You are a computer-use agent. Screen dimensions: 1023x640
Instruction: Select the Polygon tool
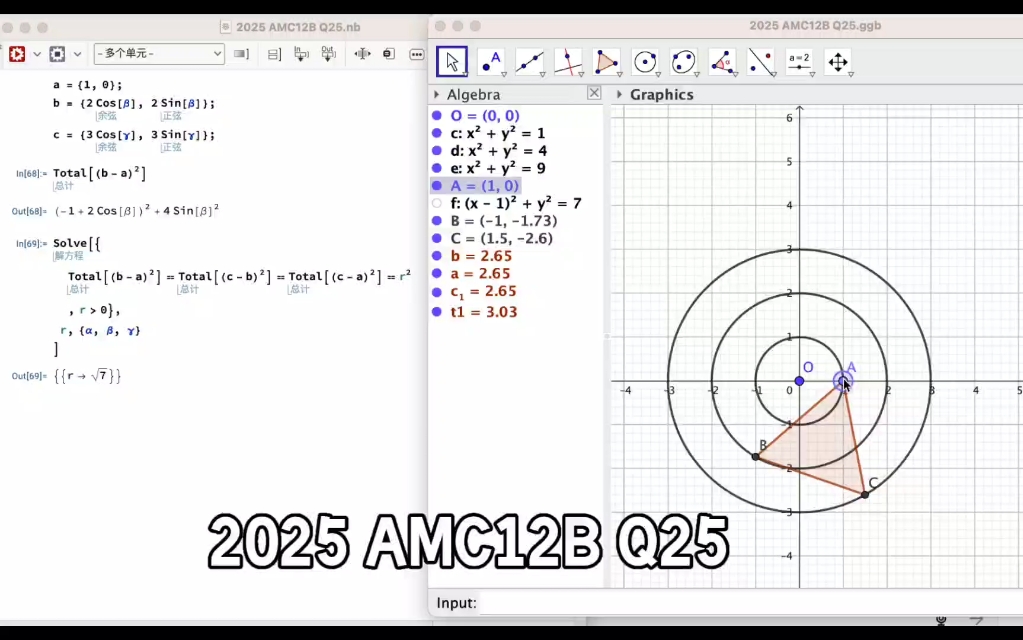[x=606, y=62]
